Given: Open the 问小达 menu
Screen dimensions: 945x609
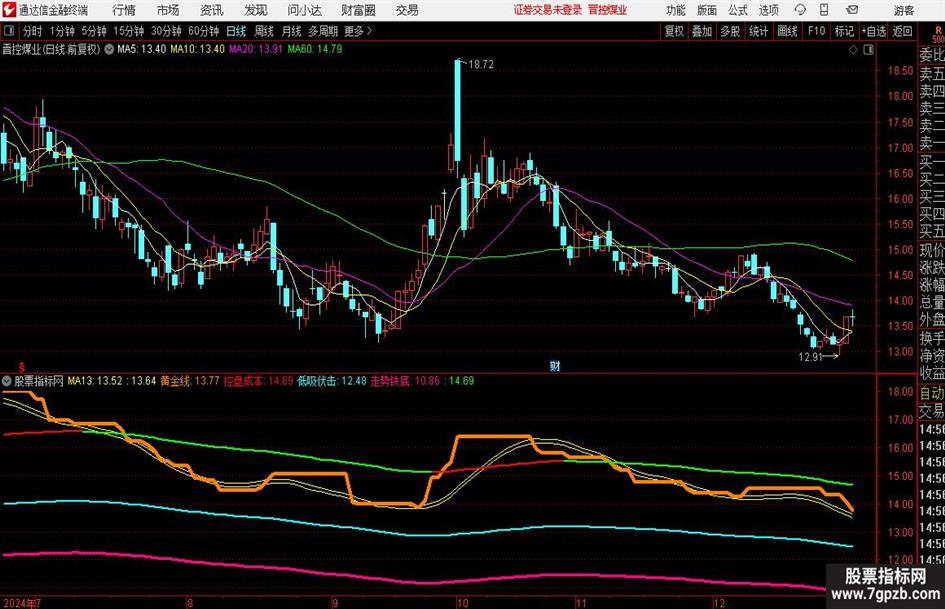Looking at the screenshot, I should 304,10.
